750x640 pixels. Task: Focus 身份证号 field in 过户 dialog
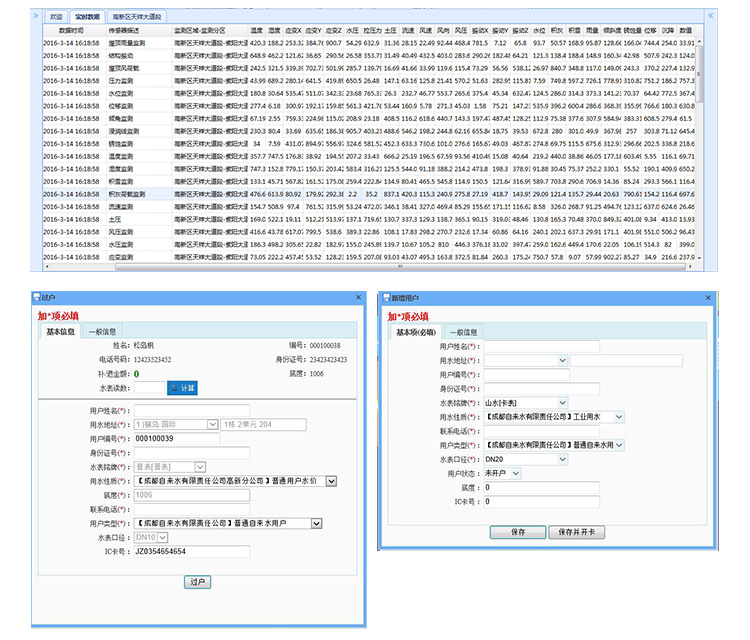[191, 452]
